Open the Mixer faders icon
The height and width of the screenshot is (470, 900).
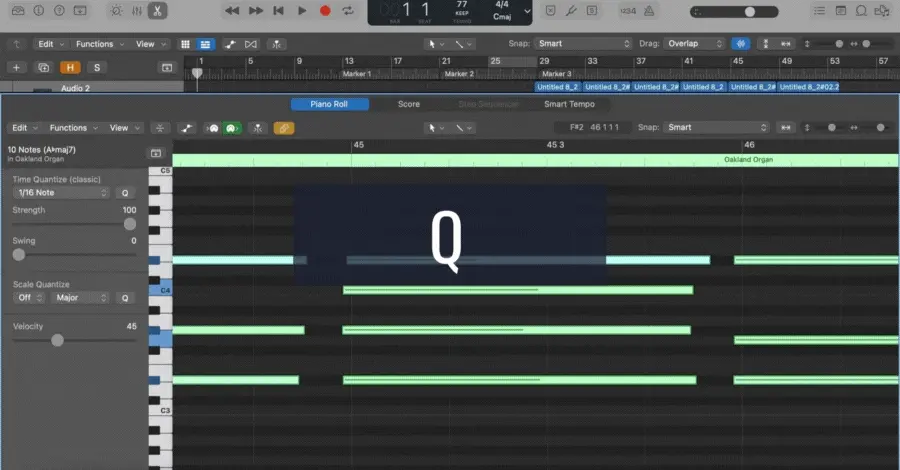pos(137,10)
